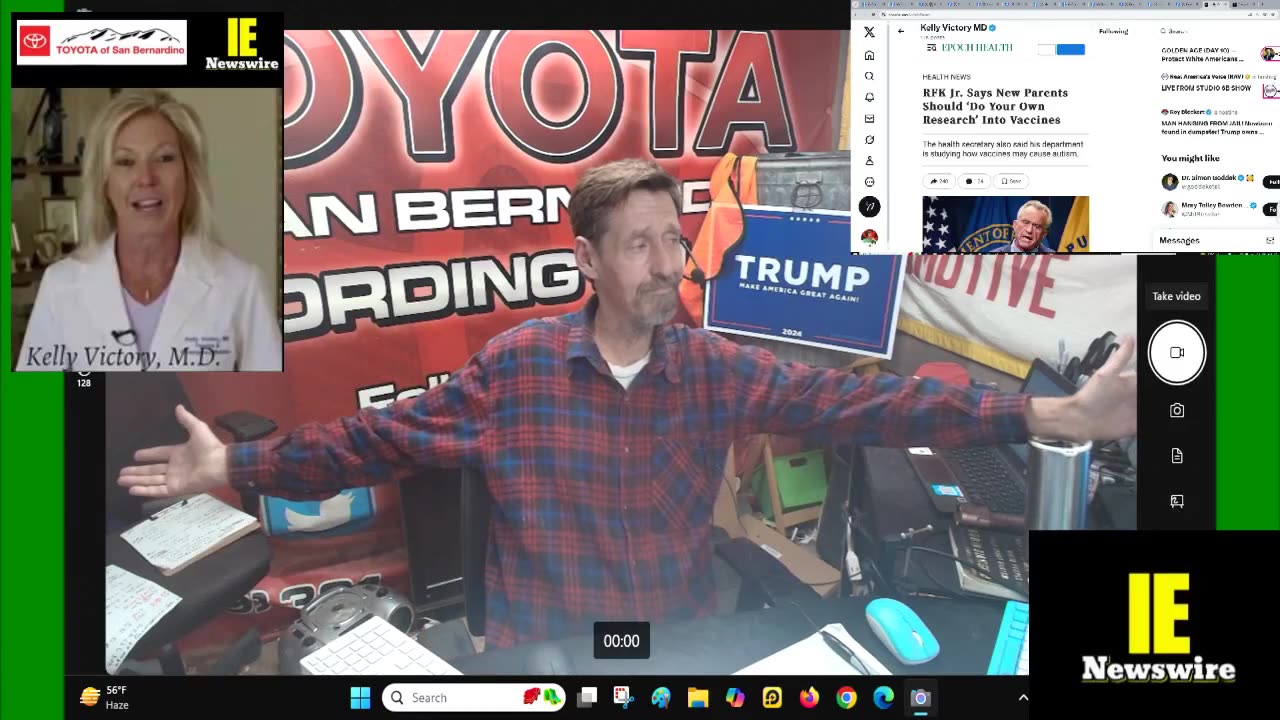Open Messages envelope icon in X sidebar

[x=869, y=118]
